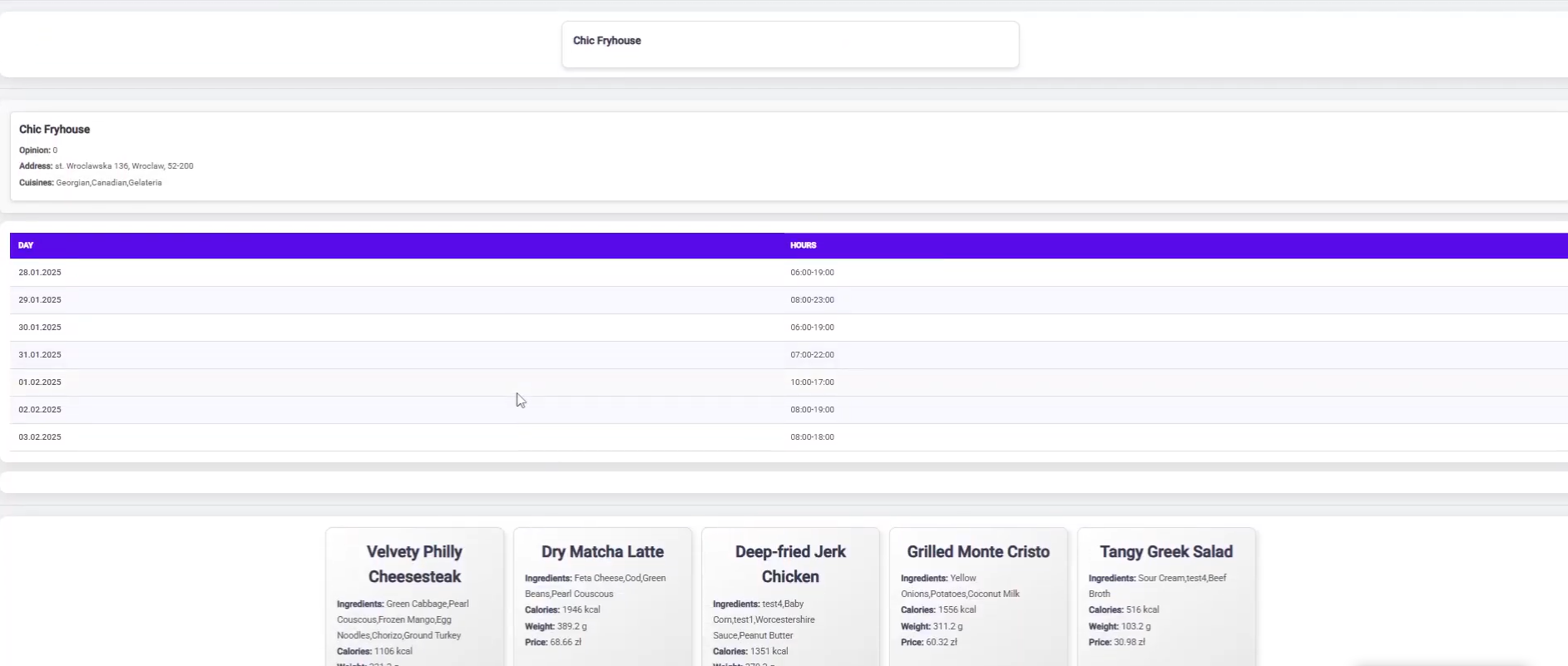Click the 31.01.2025 date cell
This screenshot has width=1568, height=666.
40,355
